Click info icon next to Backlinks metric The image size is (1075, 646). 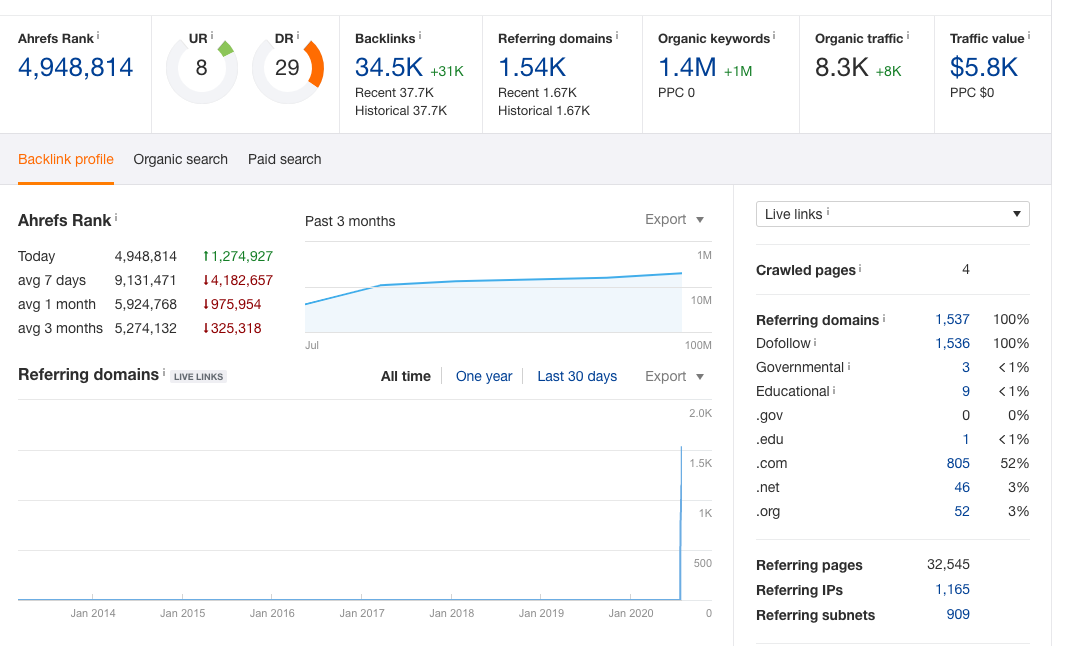point(420,35)
